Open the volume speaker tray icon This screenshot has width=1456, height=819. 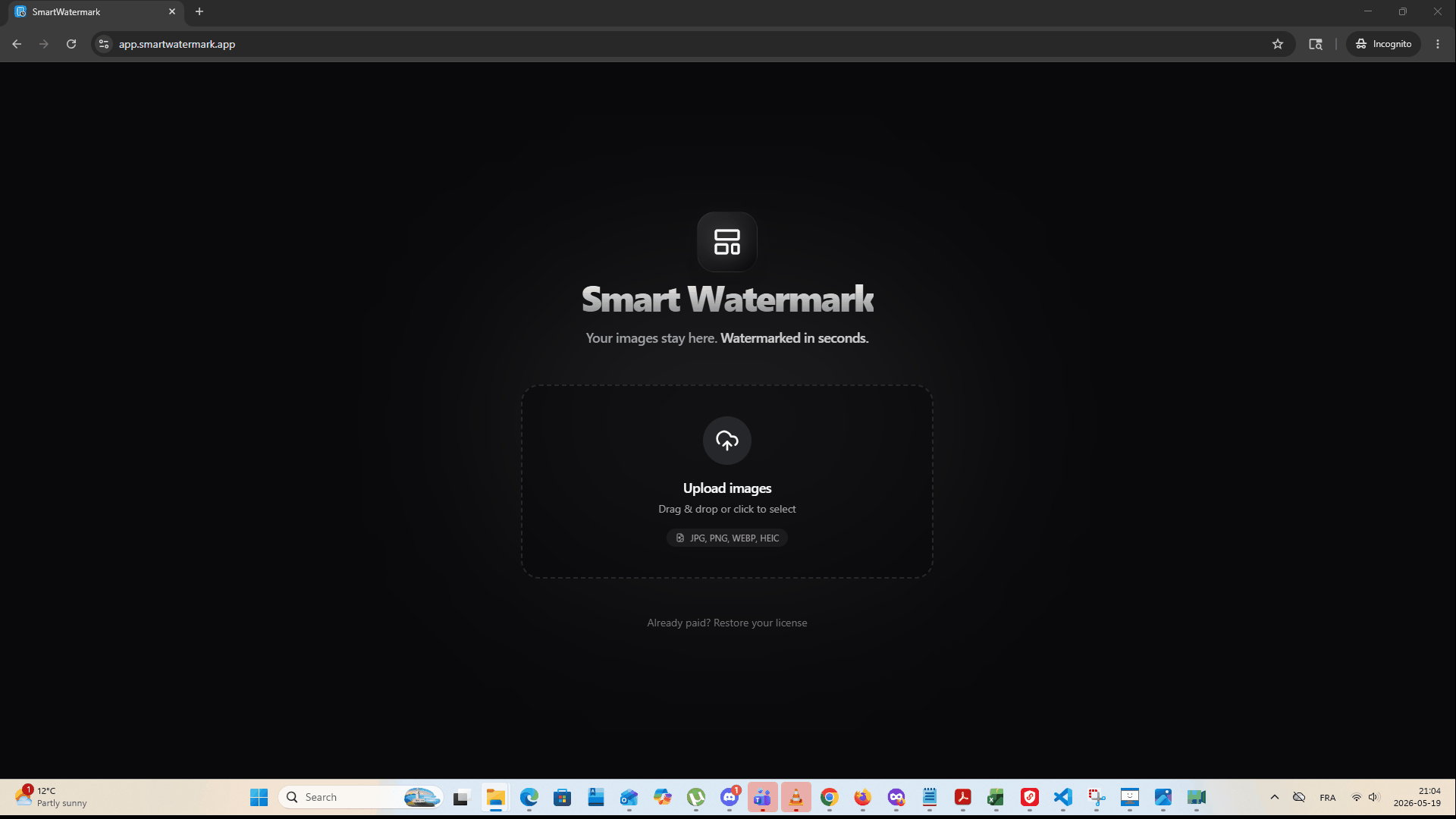(x=1373, y=798)
